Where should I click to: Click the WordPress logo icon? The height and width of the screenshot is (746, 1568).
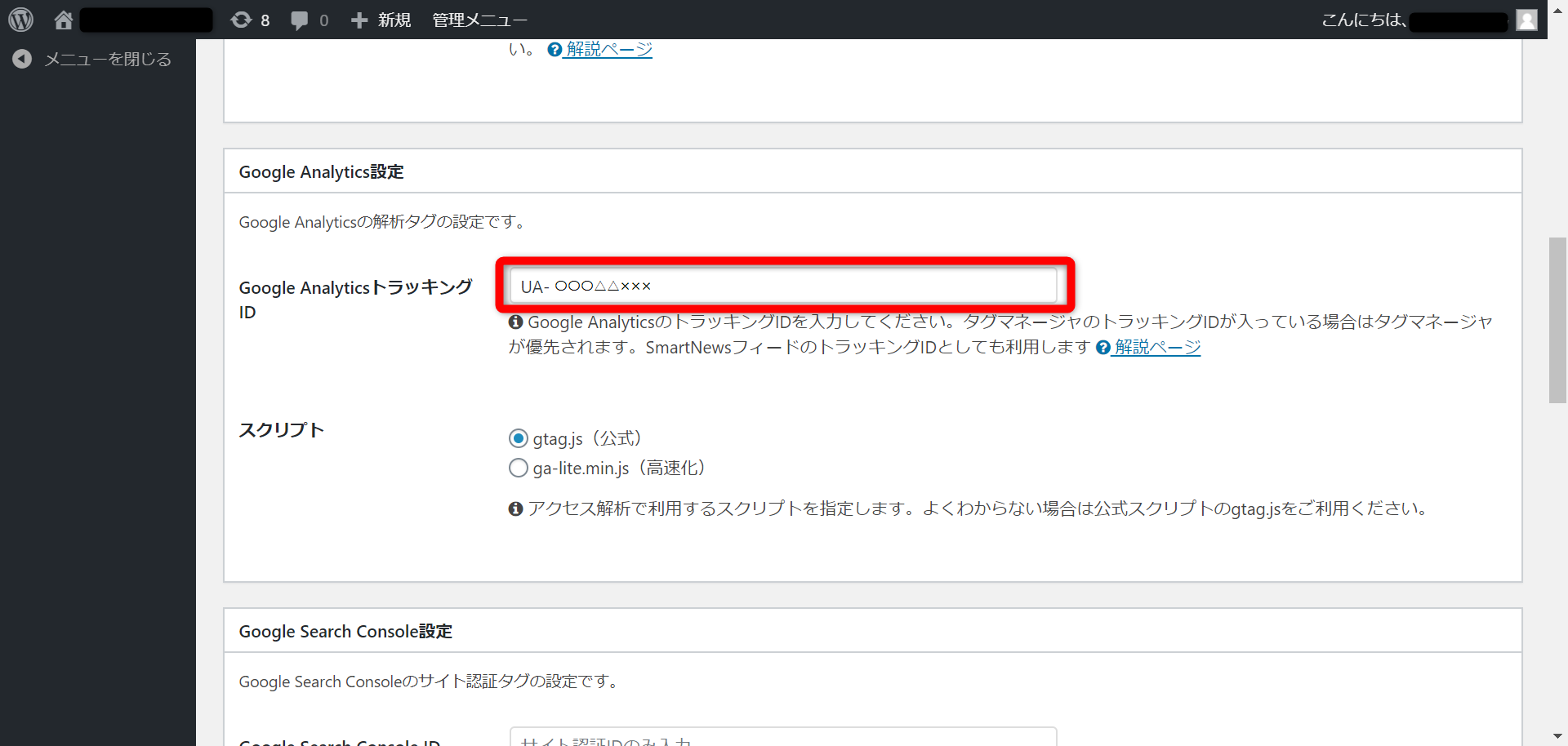coord(20,20)
